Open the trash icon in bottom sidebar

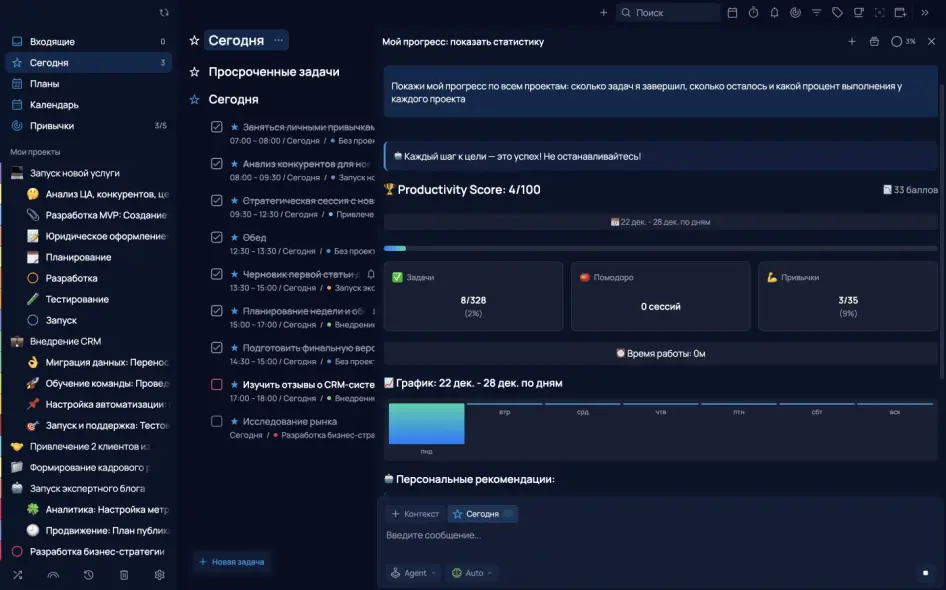124,575
